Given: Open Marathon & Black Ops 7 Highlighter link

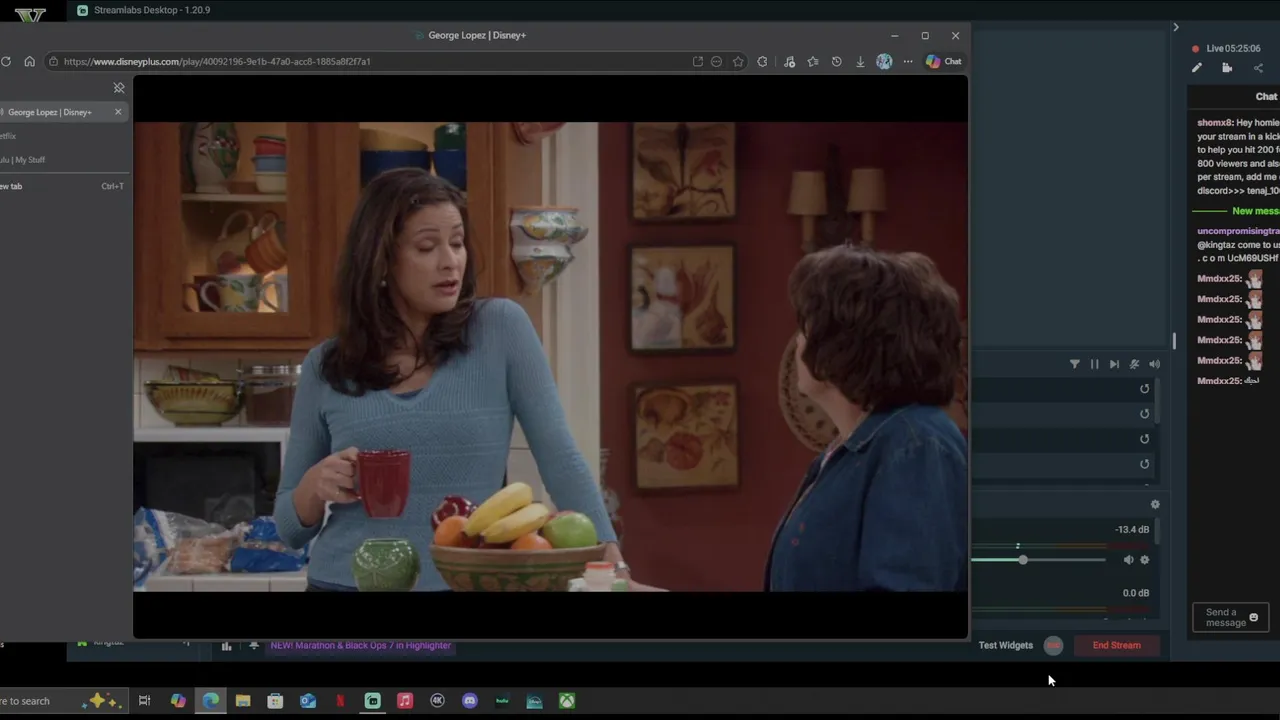Looking at the screenshot, I should click(361, 645).
